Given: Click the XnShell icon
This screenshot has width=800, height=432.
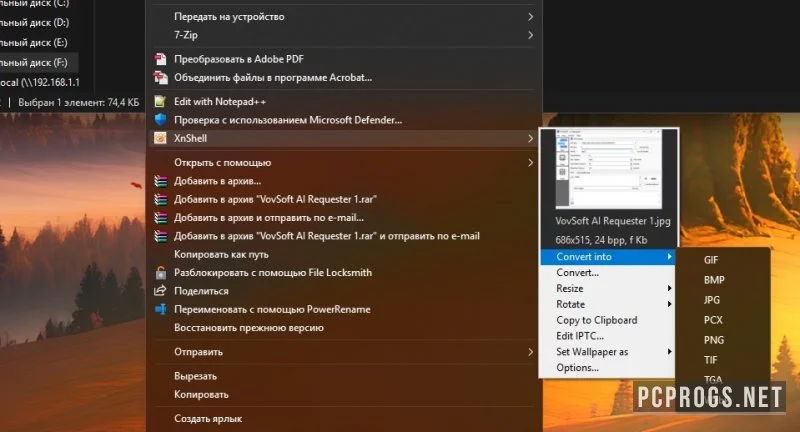Looking at the screenshot, I should [160, 138].
